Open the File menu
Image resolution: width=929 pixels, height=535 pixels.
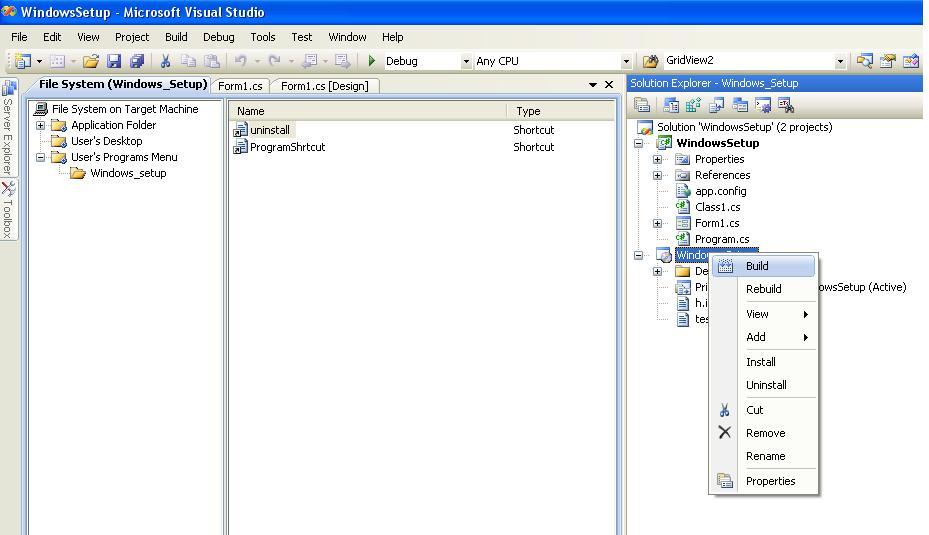point(19,37)
